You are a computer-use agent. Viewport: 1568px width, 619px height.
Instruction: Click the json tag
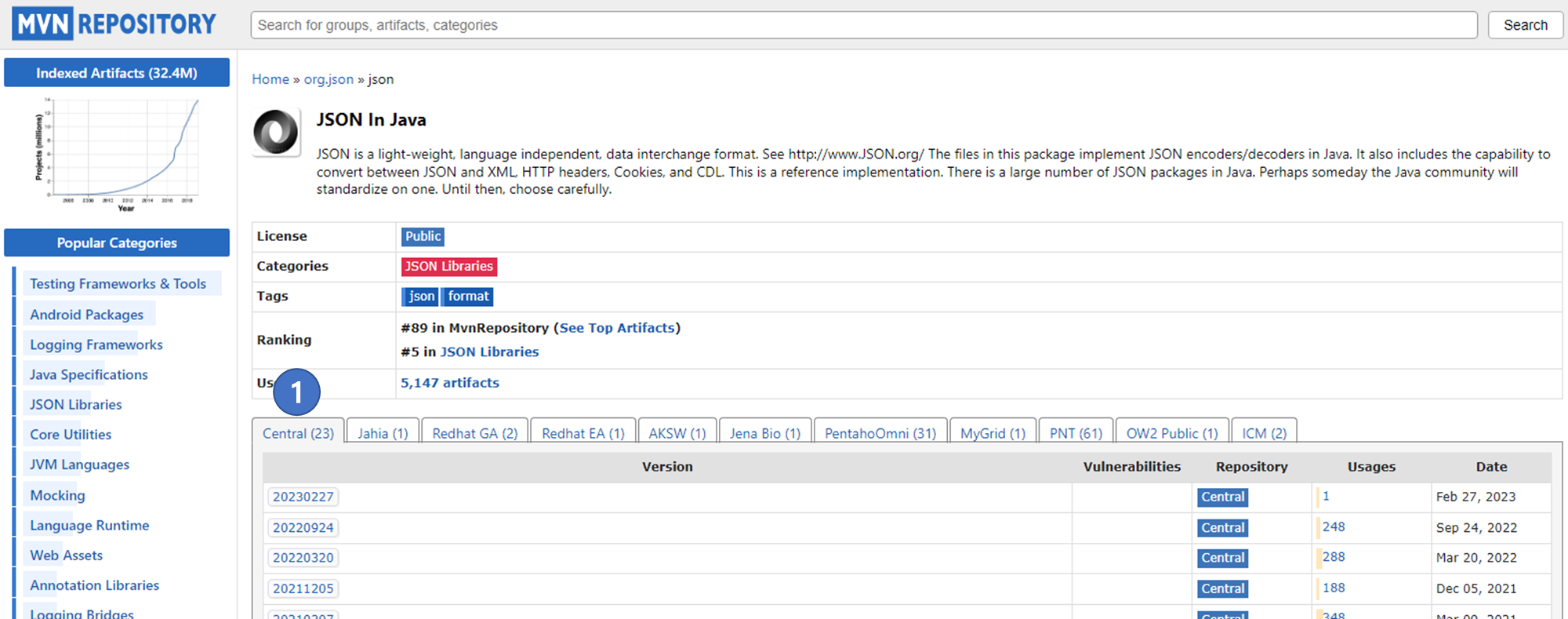click(421, 297)
